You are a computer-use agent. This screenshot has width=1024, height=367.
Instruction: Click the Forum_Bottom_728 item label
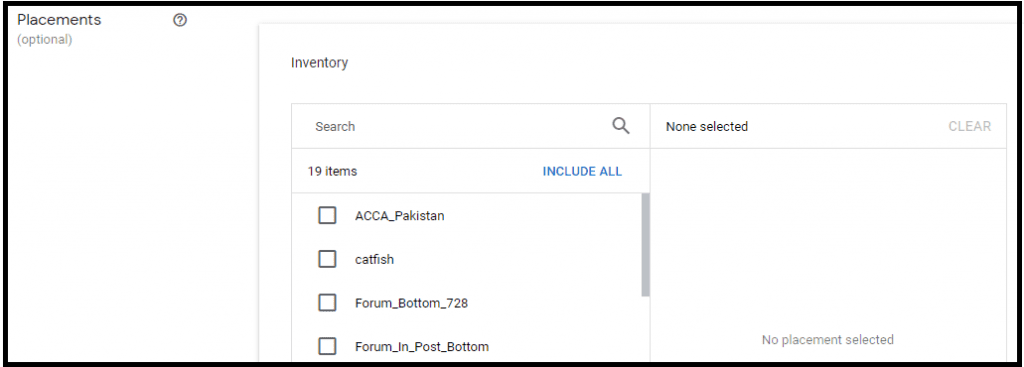pyautogui.click(x=411, y=303)
